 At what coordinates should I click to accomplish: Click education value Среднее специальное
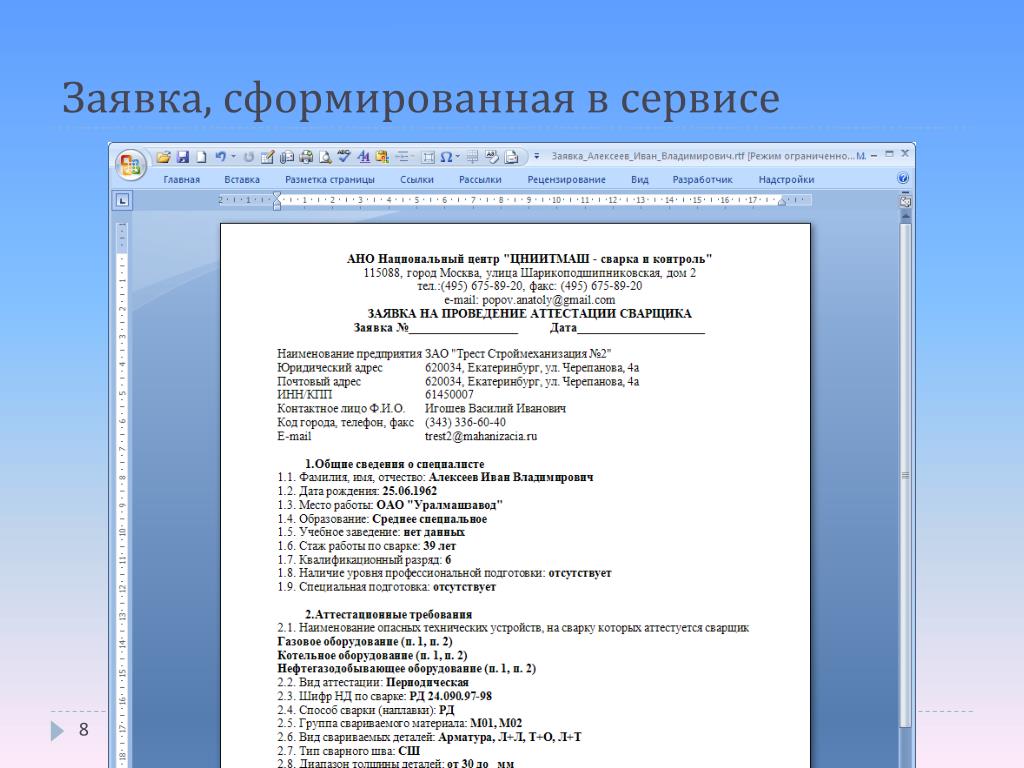[430, 519]
